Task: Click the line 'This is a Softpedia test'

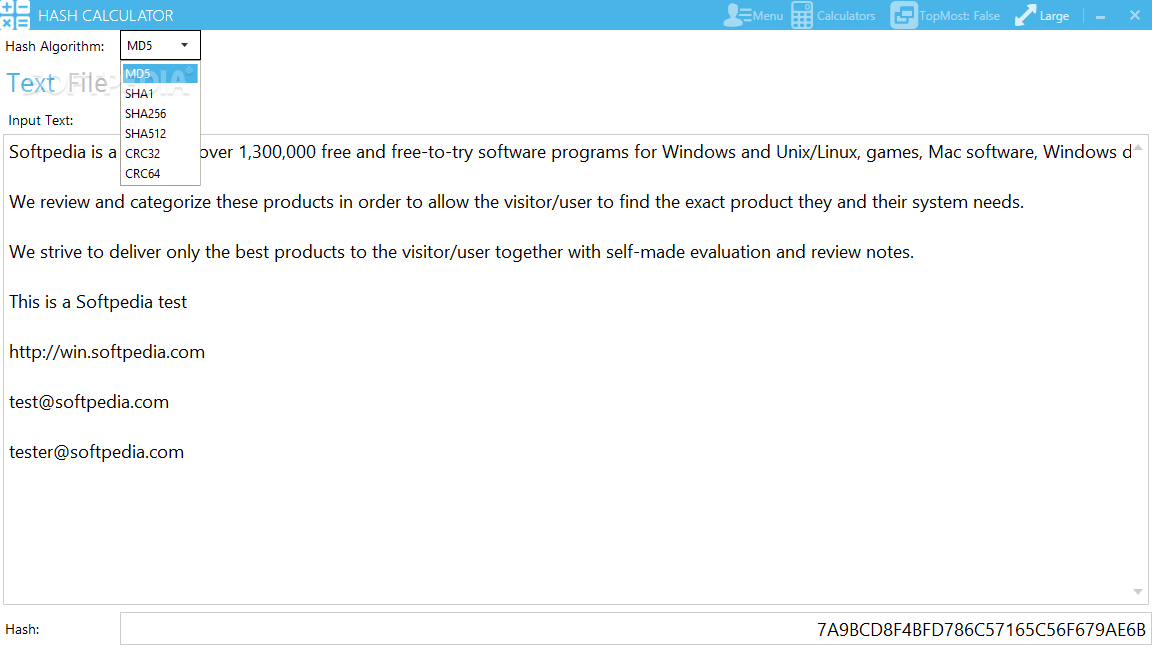Action: (98, 302)
